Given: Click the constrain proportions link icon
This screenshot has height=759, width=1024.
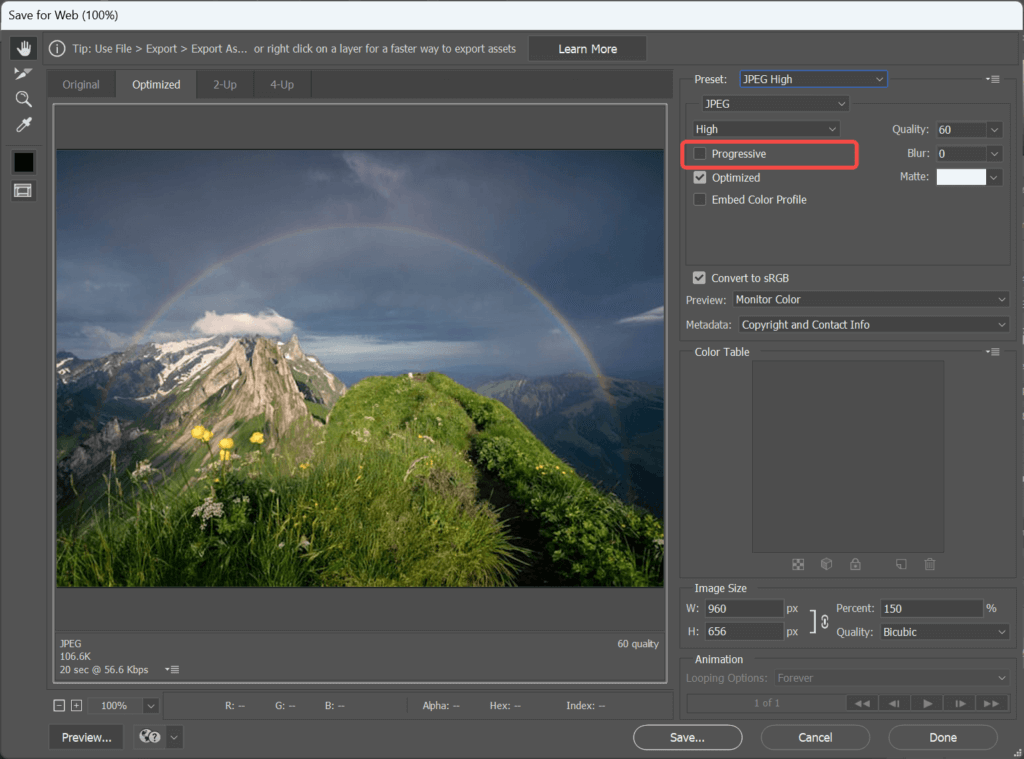Looking at the screenshot, I should tap(825, 622).
